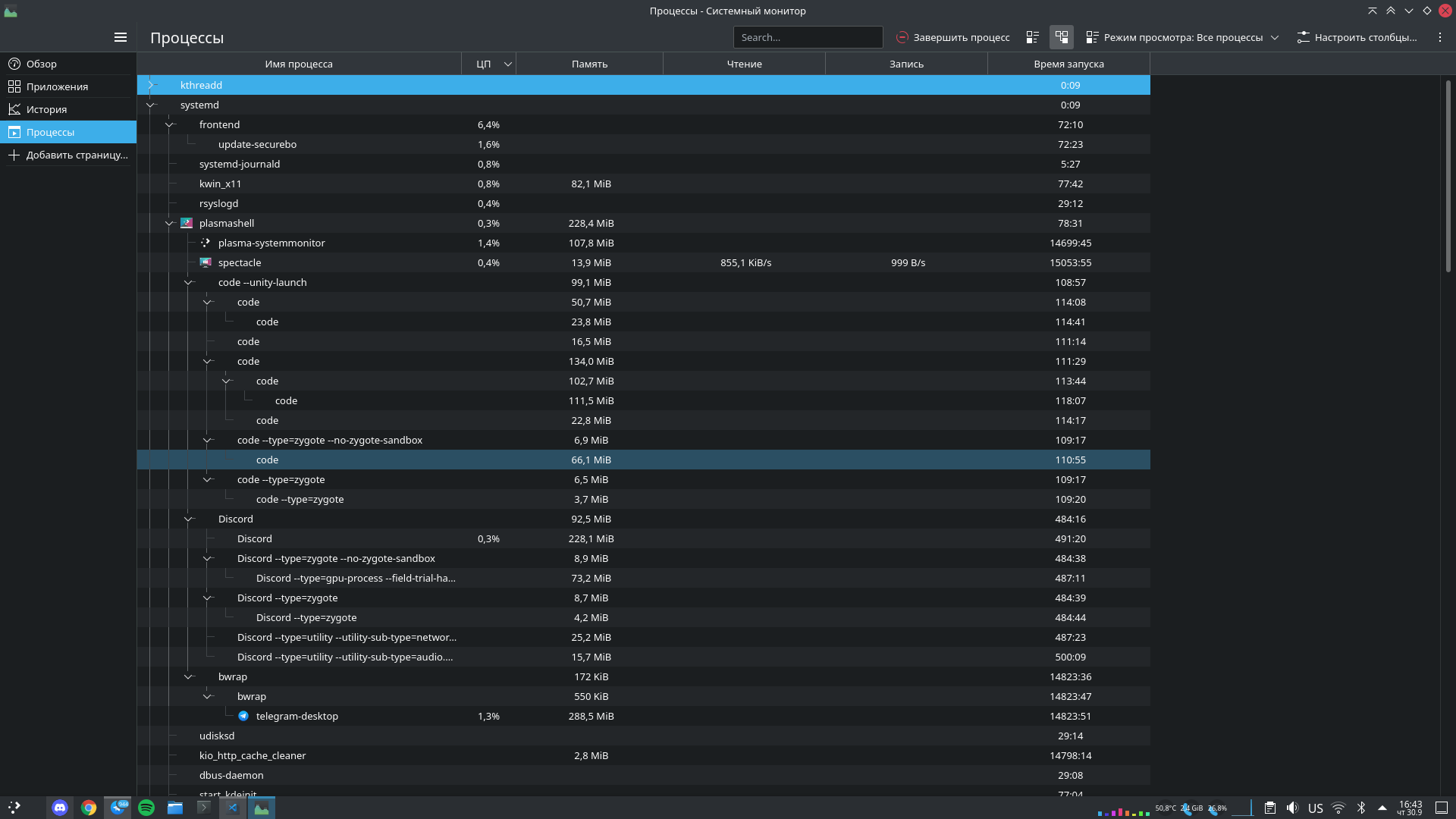The image size is (1456, 819).
Task: Sort by Чтение column
Action: pyautogui.click(x=744, y=64)
